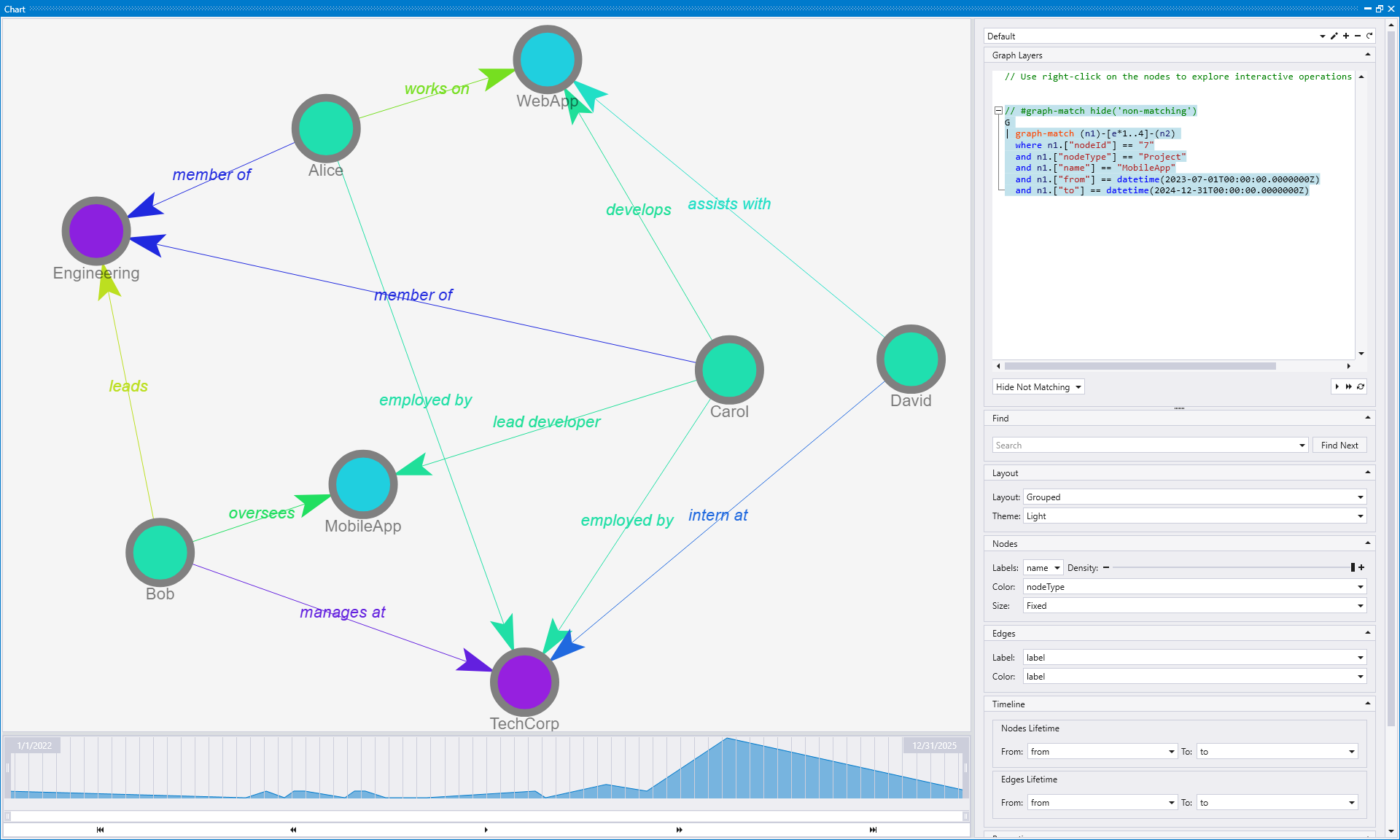
Task: Jump timeline to the beginning
Action: click(100, 830)
